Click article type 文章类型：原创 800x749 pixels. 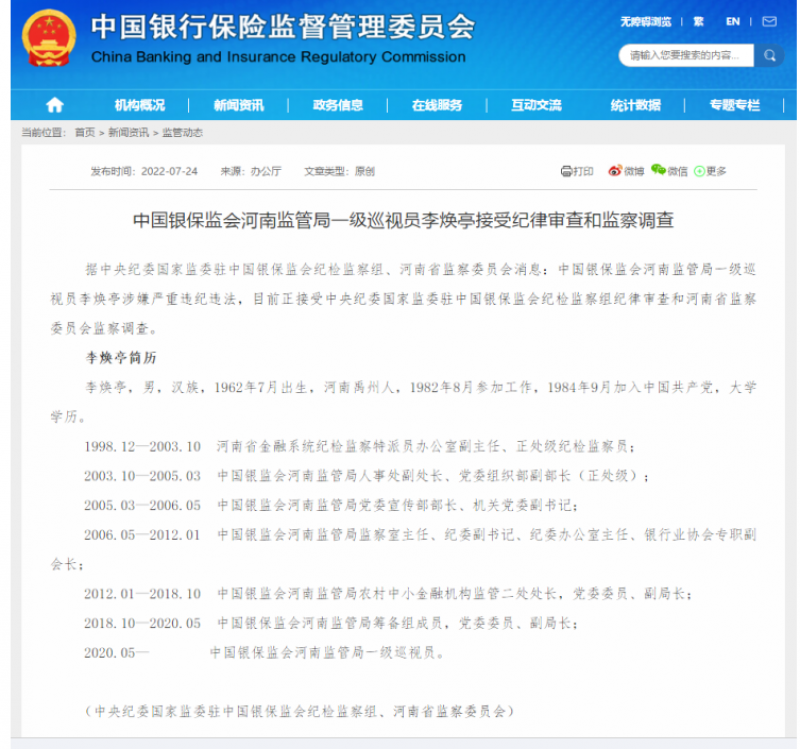pos(339,171)
